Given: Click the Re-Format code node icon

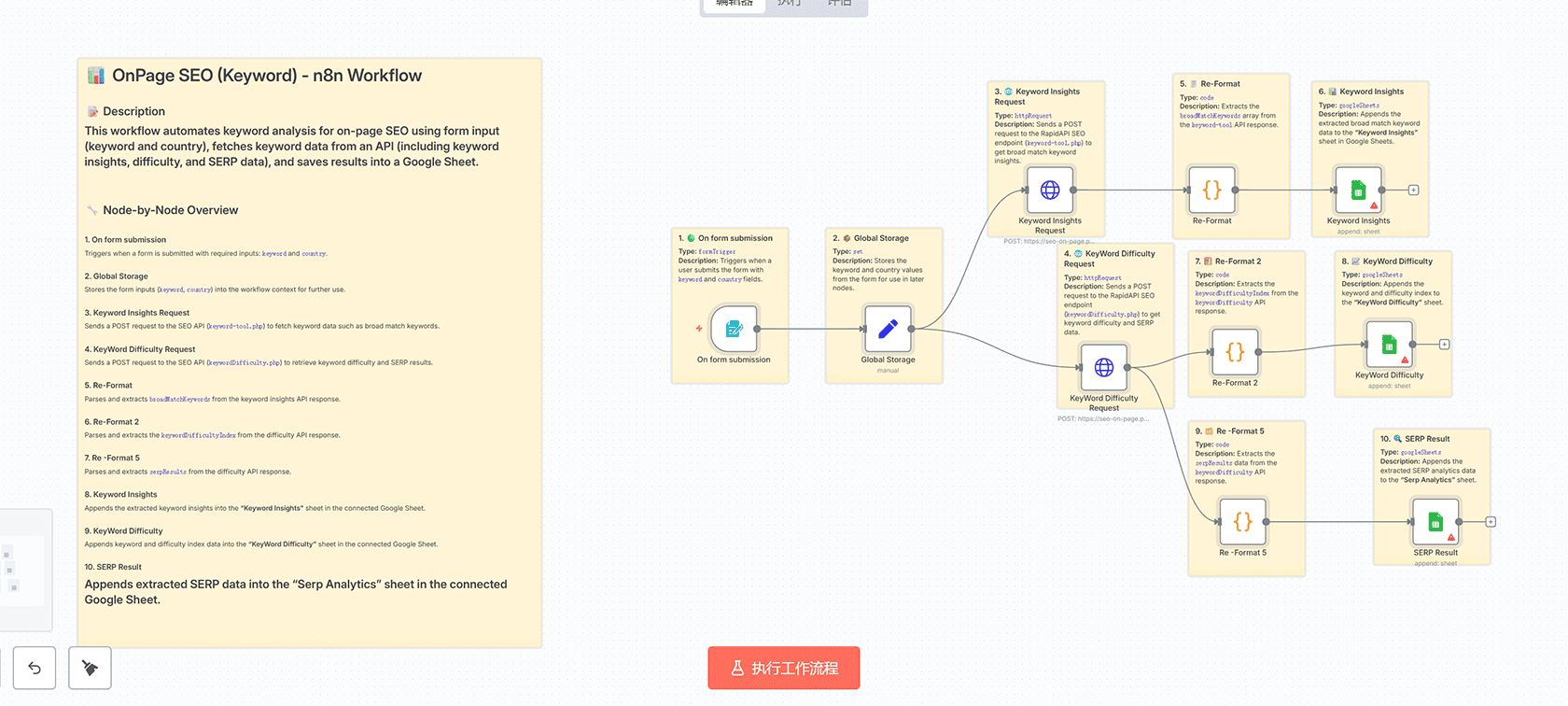Looking at the screenshot, I should (1211, 191).
